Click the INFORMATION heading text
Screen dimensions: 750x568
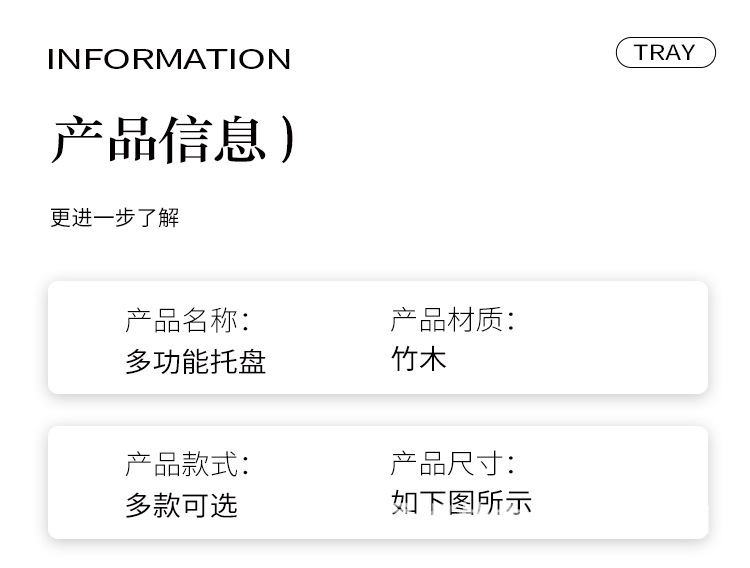coord(169,59)
